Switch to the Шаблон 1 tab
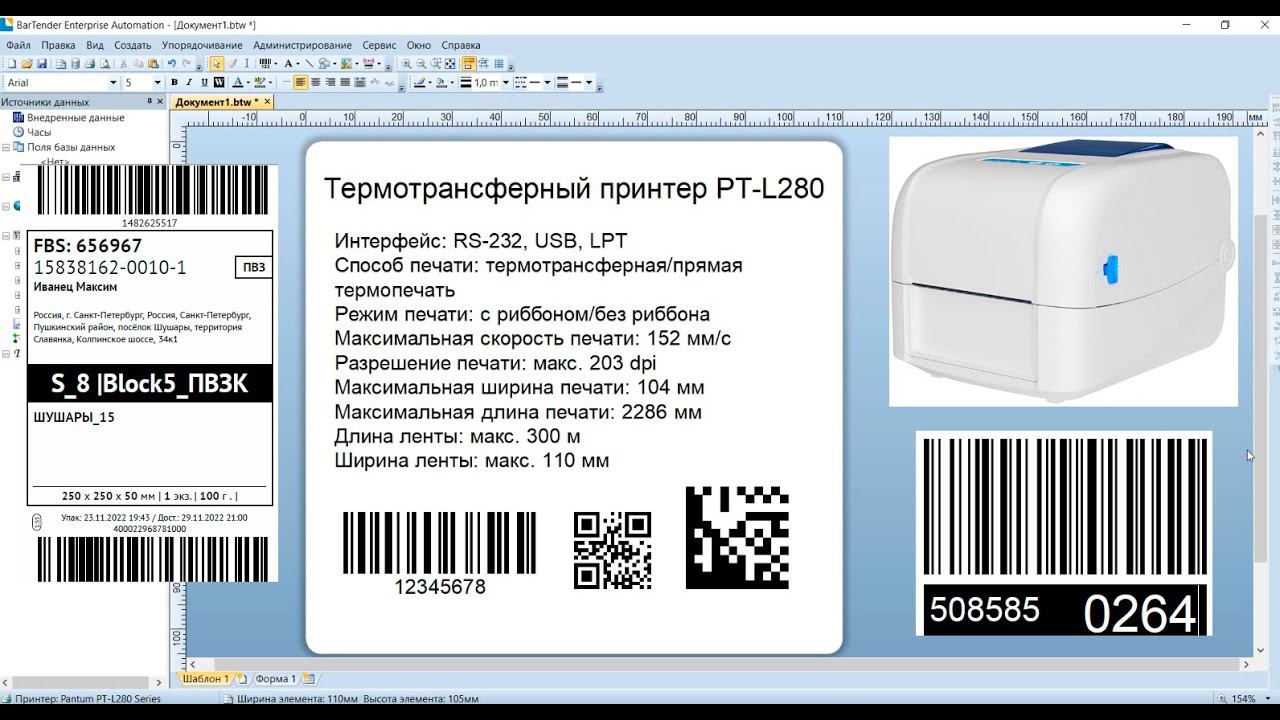Screen dimensions: 1280x720 [205, 679]
